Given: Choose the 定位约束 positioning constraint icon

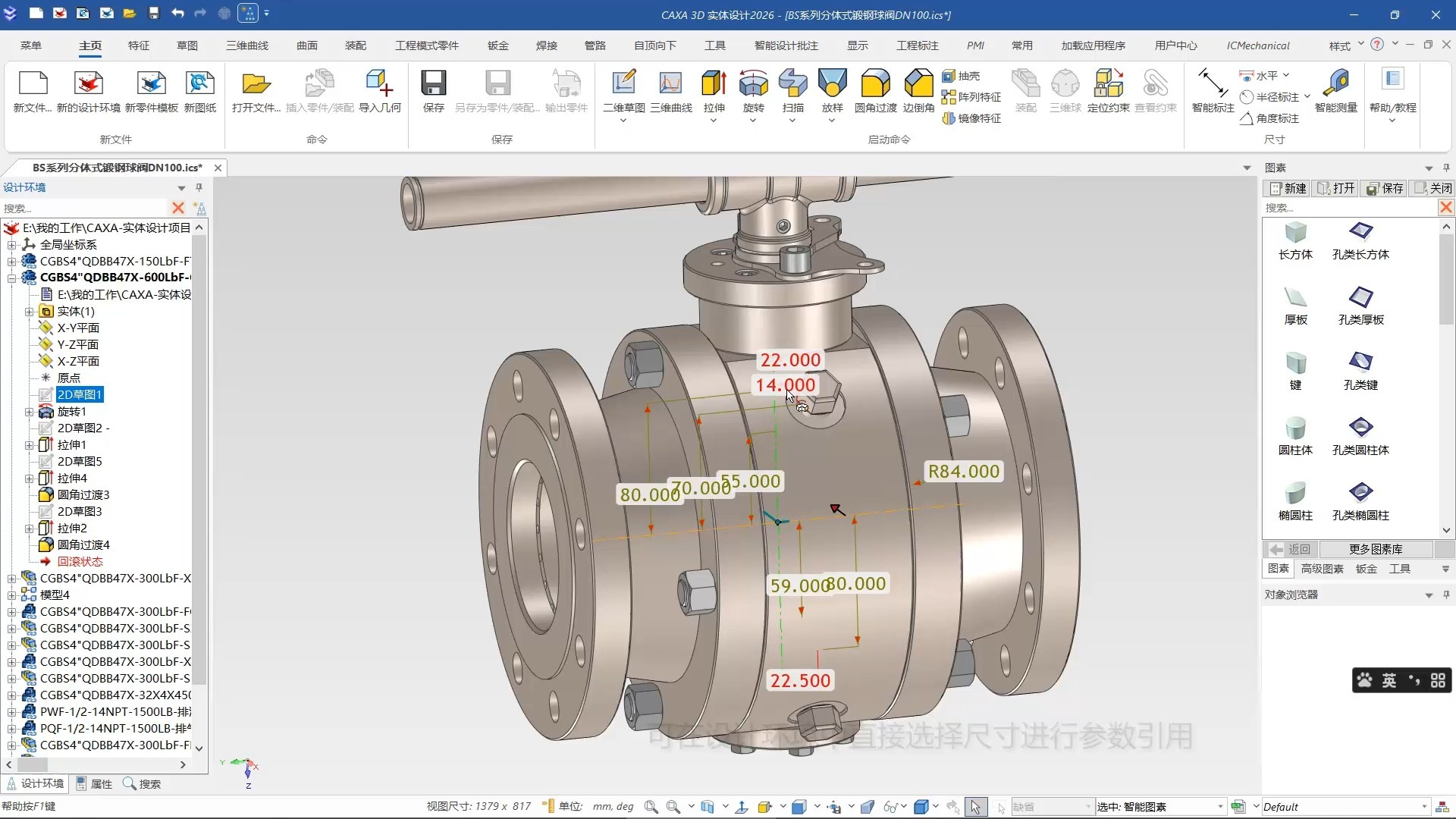Looking at the screenshot, I should tap(1108, 84).
